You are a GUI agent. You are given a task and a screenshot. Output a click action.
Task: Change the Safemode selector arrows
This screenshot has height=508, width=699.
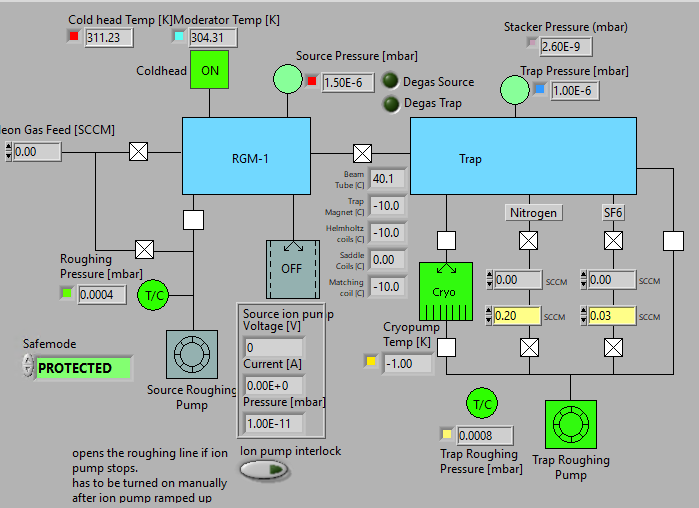click(x=28, y=365)
